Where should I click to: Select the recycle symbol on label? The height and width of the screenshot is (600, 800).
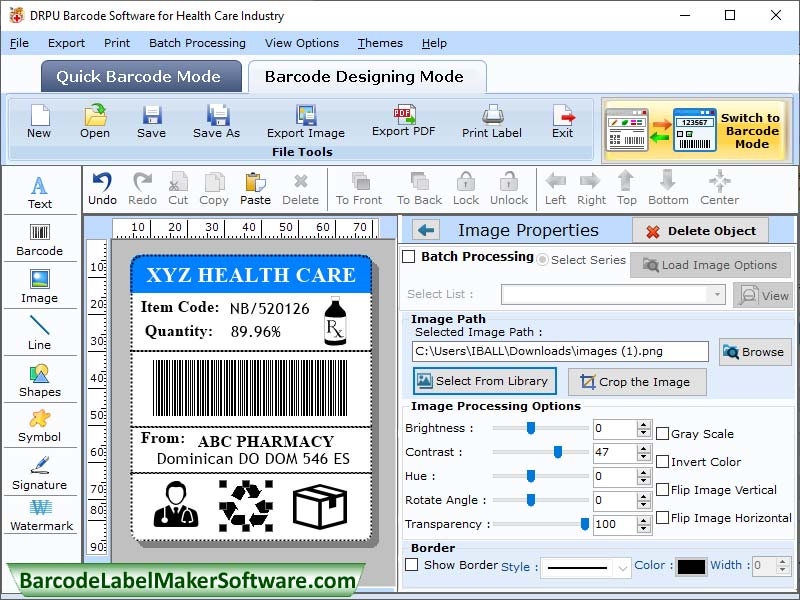tap(246, 506)
